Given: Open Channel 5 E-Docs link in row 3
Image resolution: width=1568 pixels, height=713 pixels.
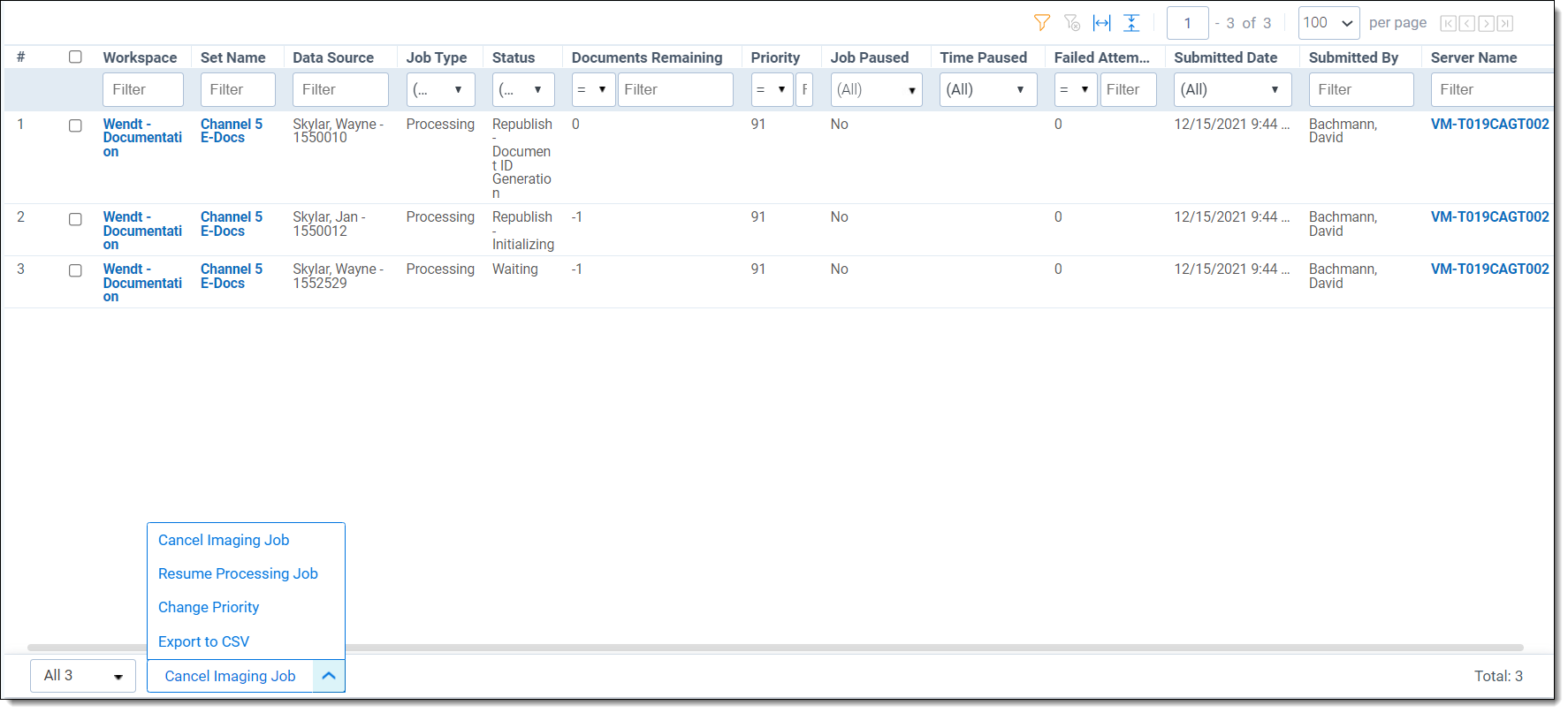Looking at the screenshot, I should click(232, 276).
